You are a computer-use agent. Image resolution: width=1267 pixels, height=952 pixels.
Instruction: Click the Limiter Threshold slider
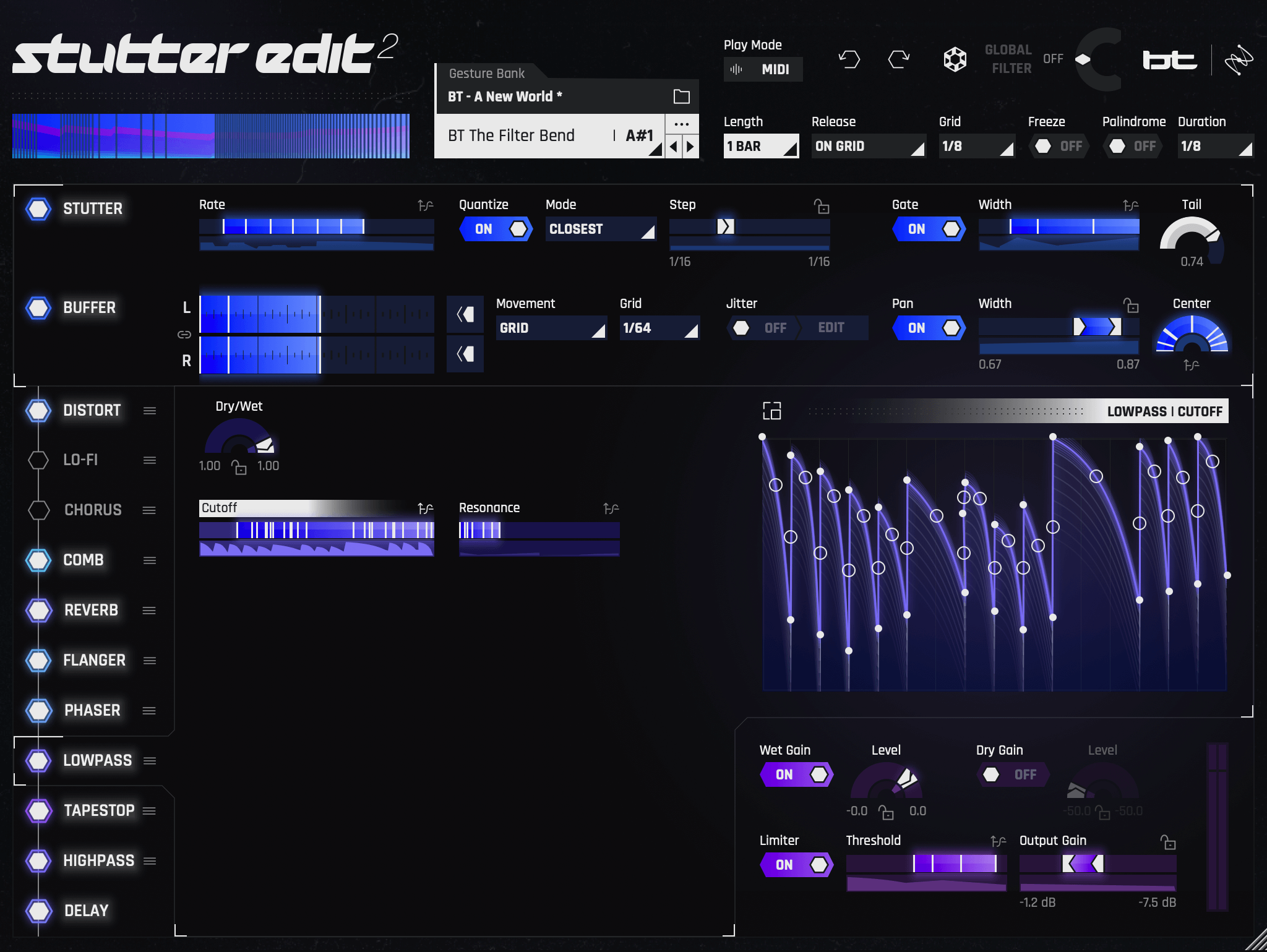[x=926, y=864]
